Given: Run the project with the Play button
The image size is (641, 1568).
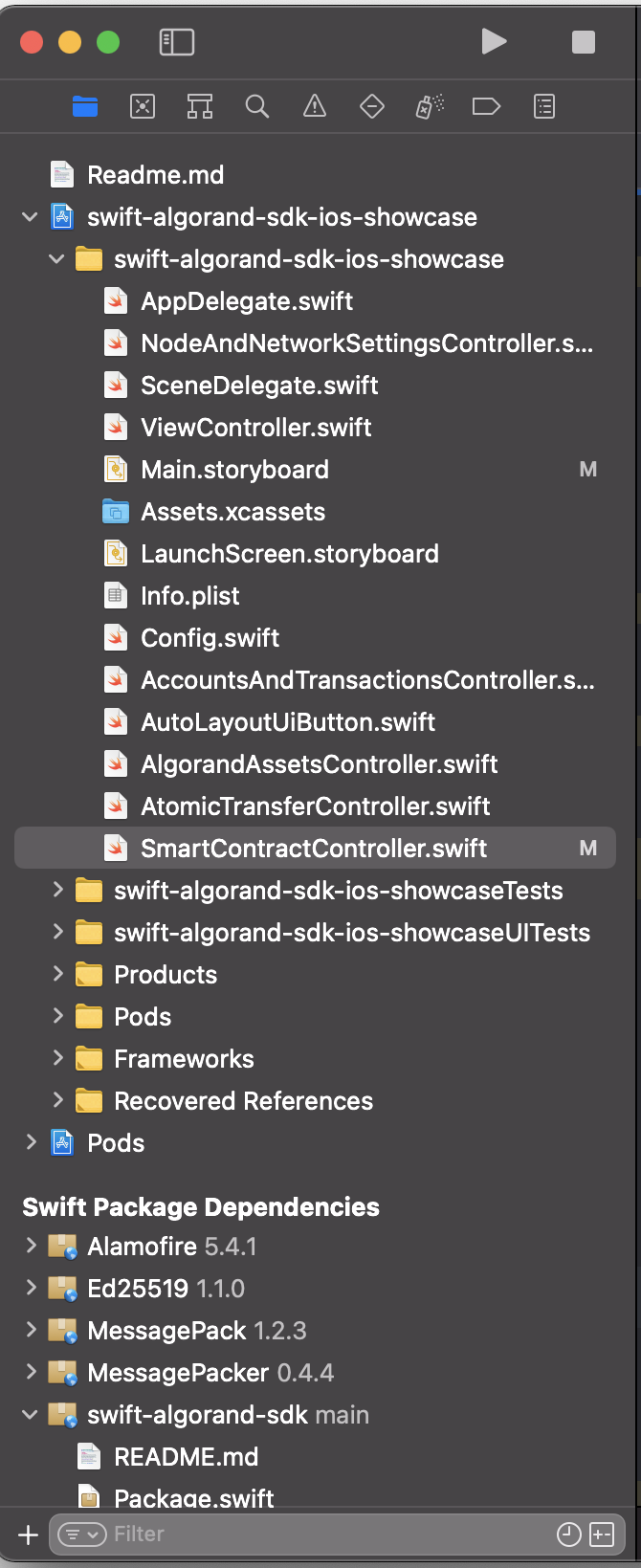Looking at the screenshot, I should pos(494,42).
